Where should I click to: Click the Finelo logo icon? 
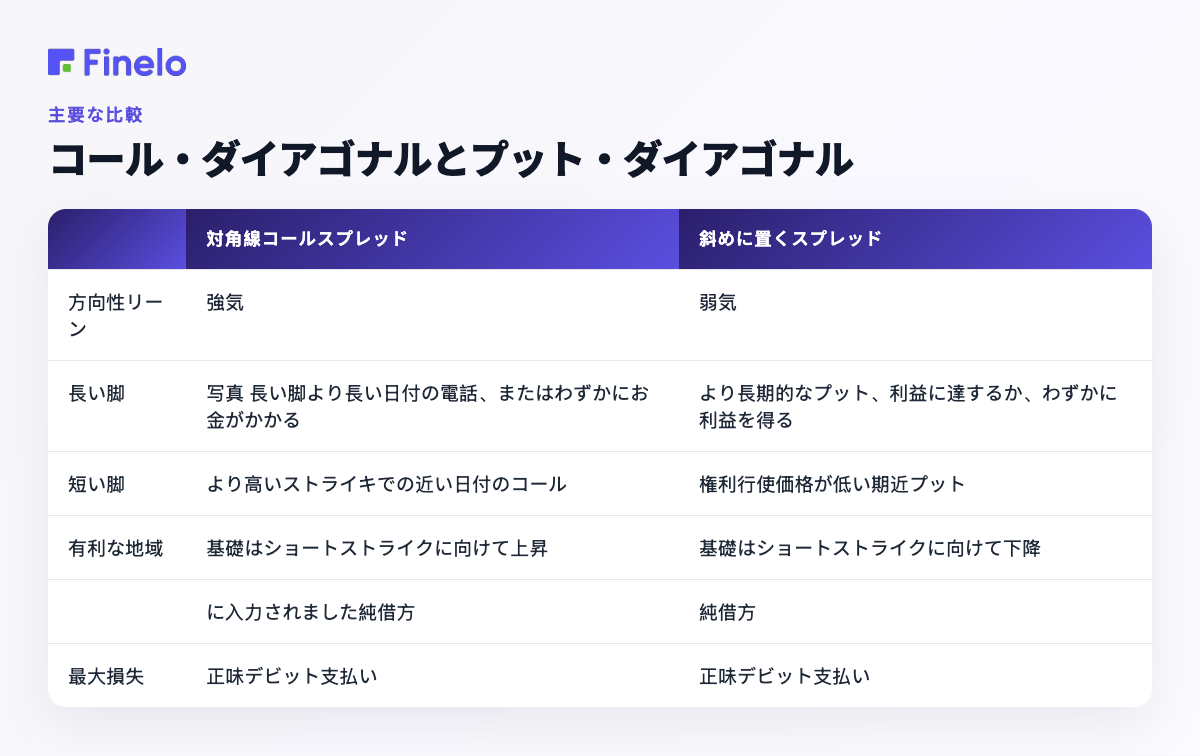(x=61, y=62)
